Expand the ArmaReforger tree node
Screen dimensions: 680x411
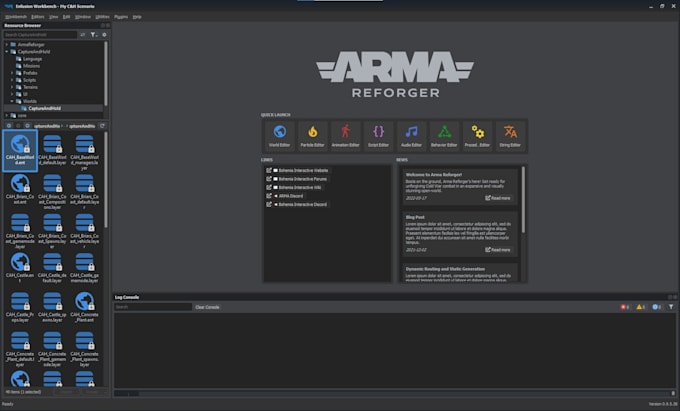(x=7, y=45)
